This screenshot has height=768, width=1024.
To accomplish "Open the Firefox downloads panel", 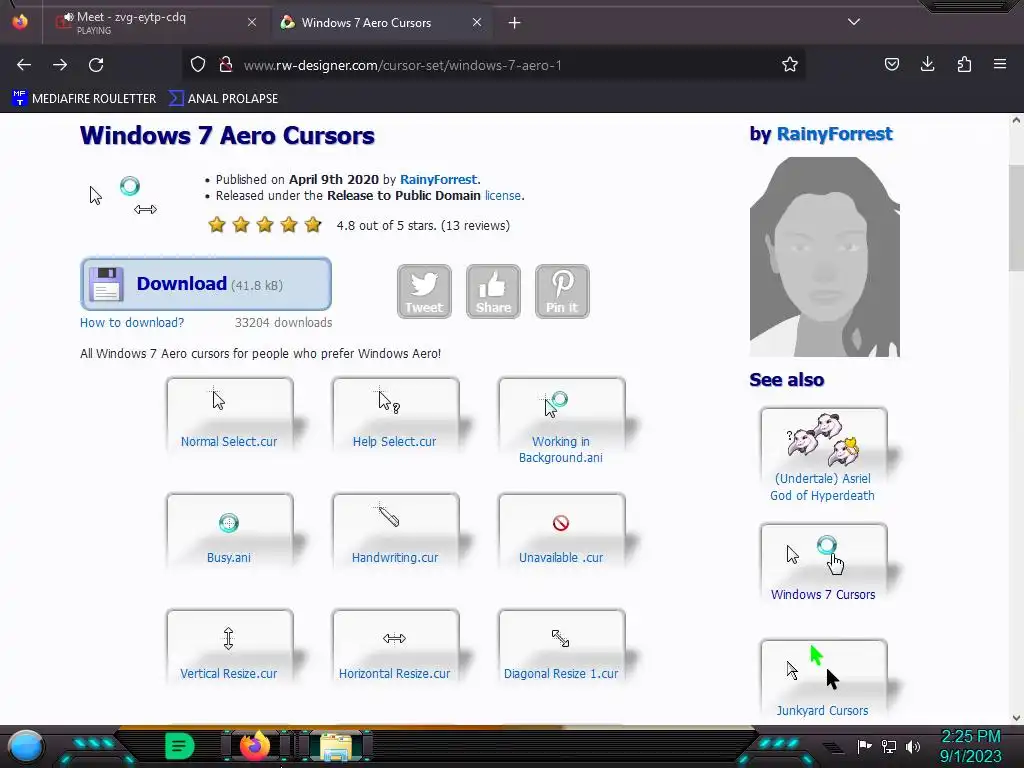I will [927, 65].
